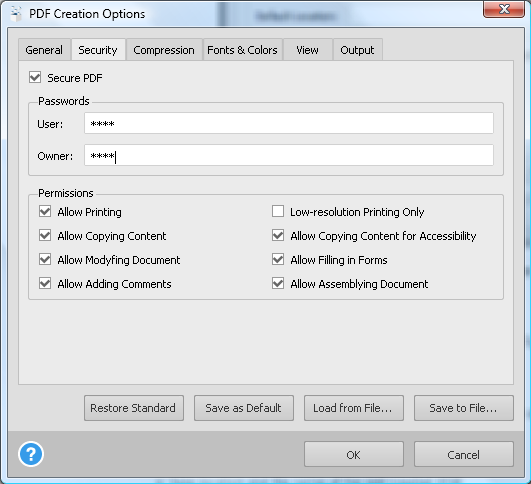Click Load from File... button
Viewport: 531px width, 484px height.
click(354, 408)
